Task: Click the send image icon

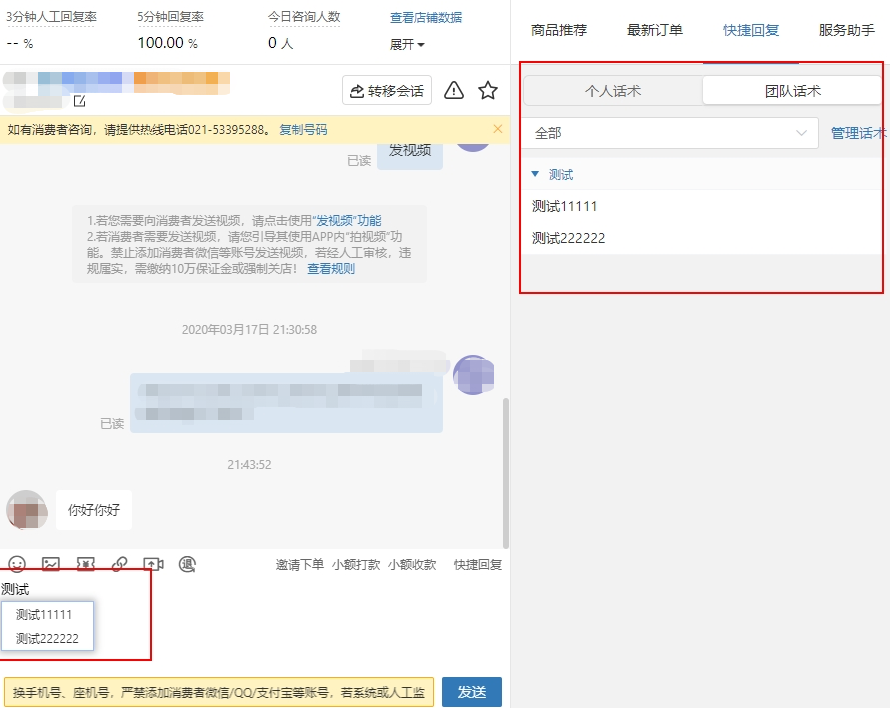Action: pos(51,564)
